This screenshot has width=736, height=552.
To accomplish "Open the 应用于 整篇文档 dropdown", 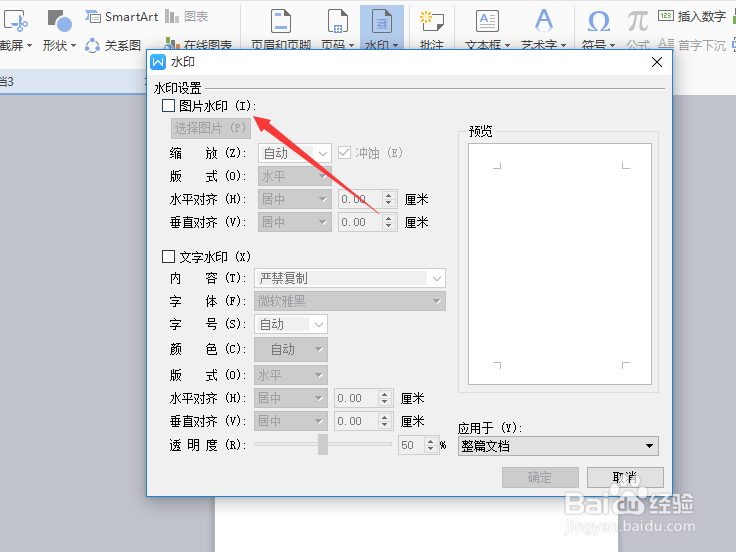I will click(558, 446).
